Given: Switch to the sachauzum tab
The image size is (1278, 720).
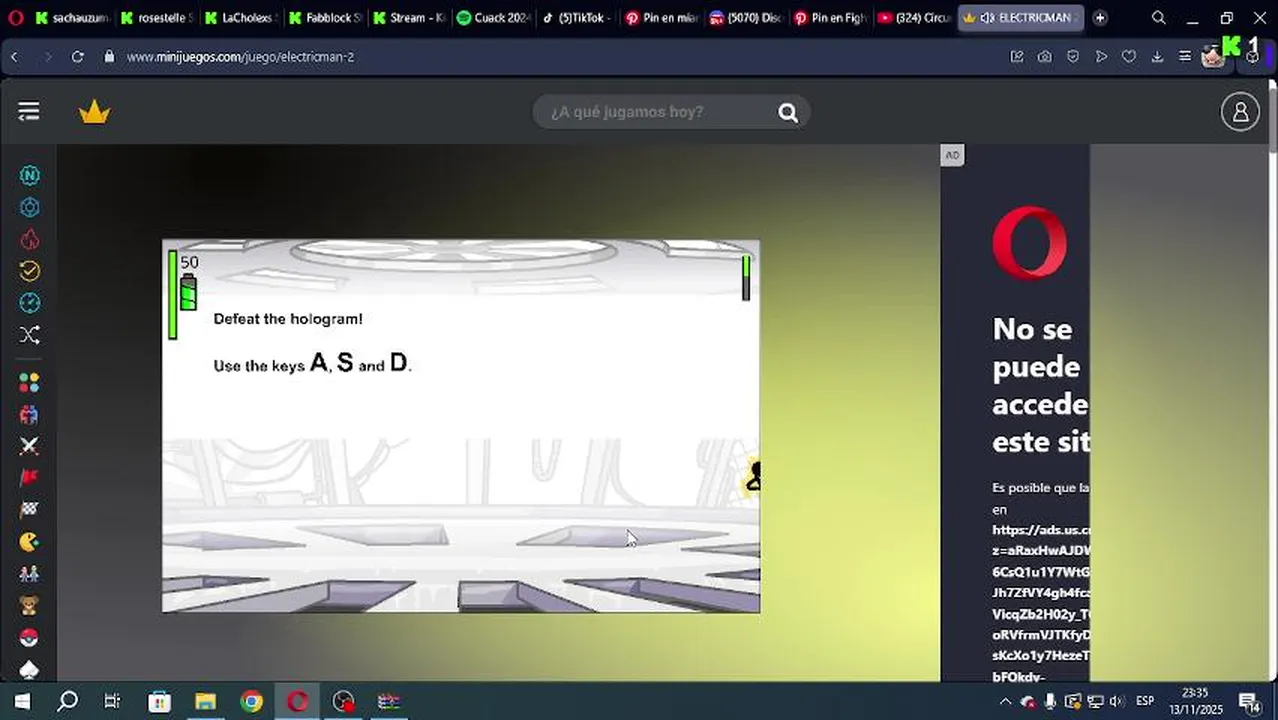Looking at the screenshot, I should 70,18.
